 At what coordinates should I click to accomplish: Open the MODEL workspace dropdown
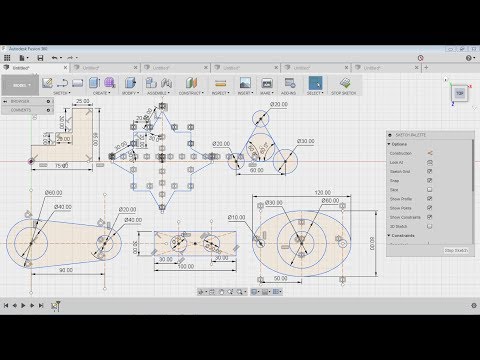point(20,85)
